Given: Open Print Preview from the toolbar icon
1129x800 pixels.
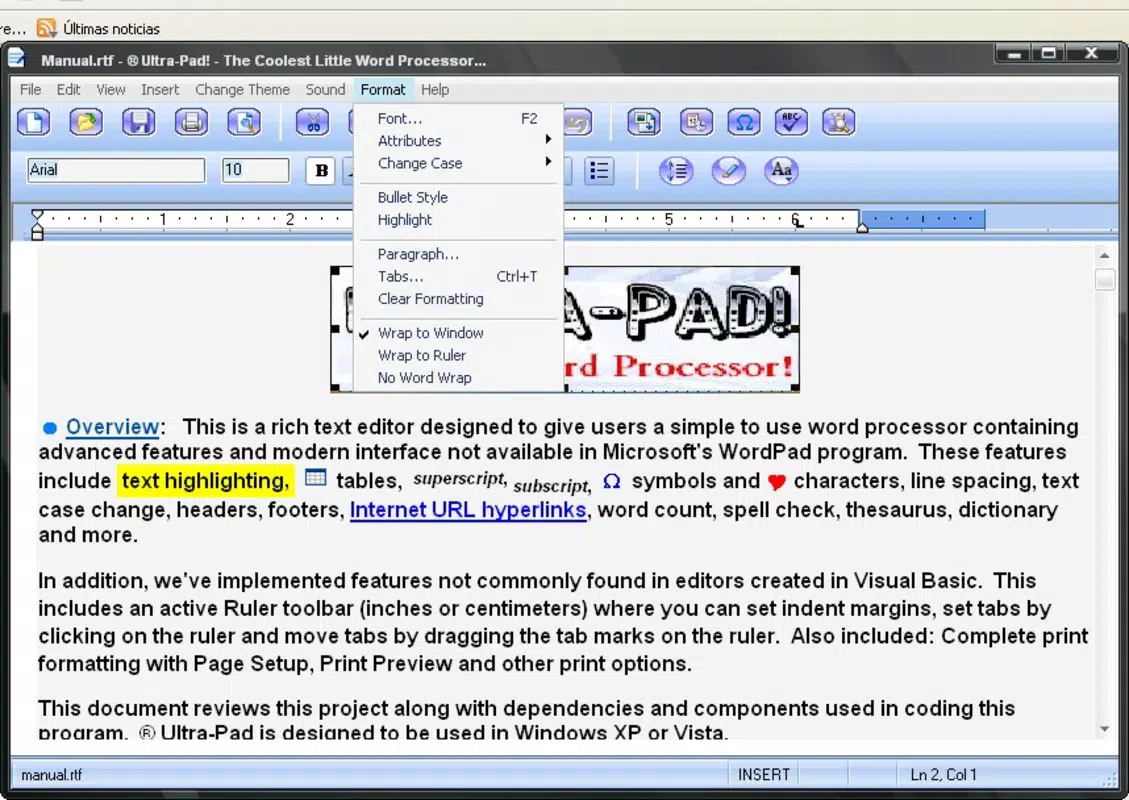Looking at the screenshot, I should (x=244, y=122).
